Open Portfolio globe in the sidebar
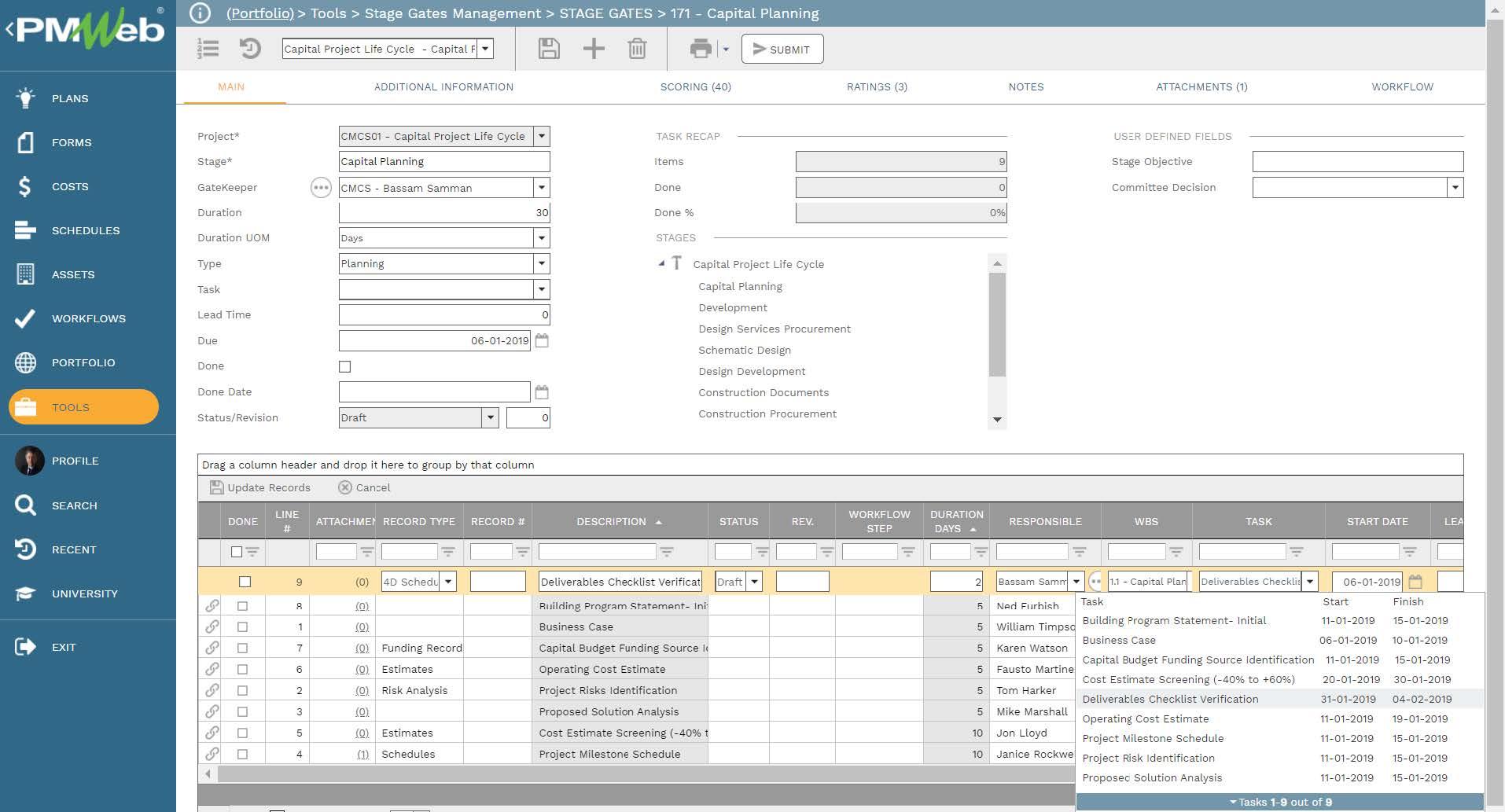 pyautogui.click(x=25, y=362)
